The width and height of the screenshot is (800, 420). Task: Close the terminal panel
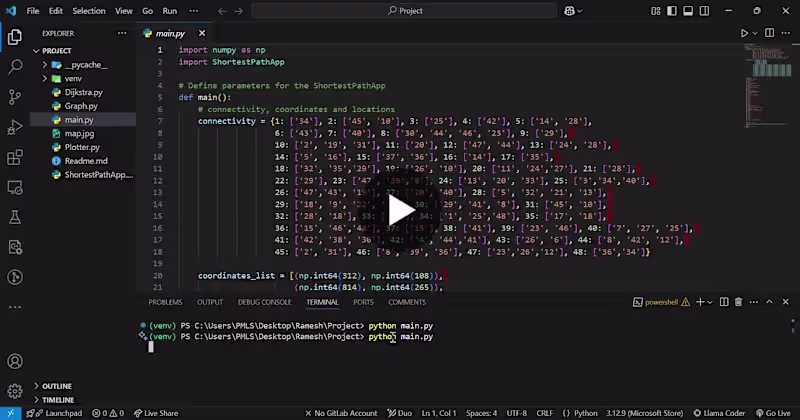786,302
